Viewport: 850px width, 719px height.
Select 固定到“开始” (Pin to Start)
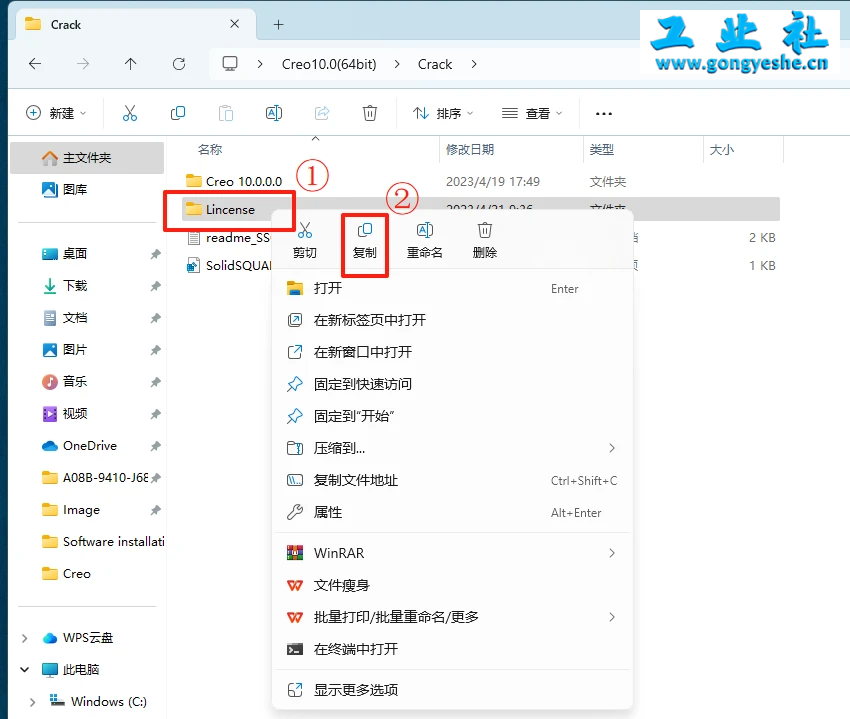click(452, 416)
